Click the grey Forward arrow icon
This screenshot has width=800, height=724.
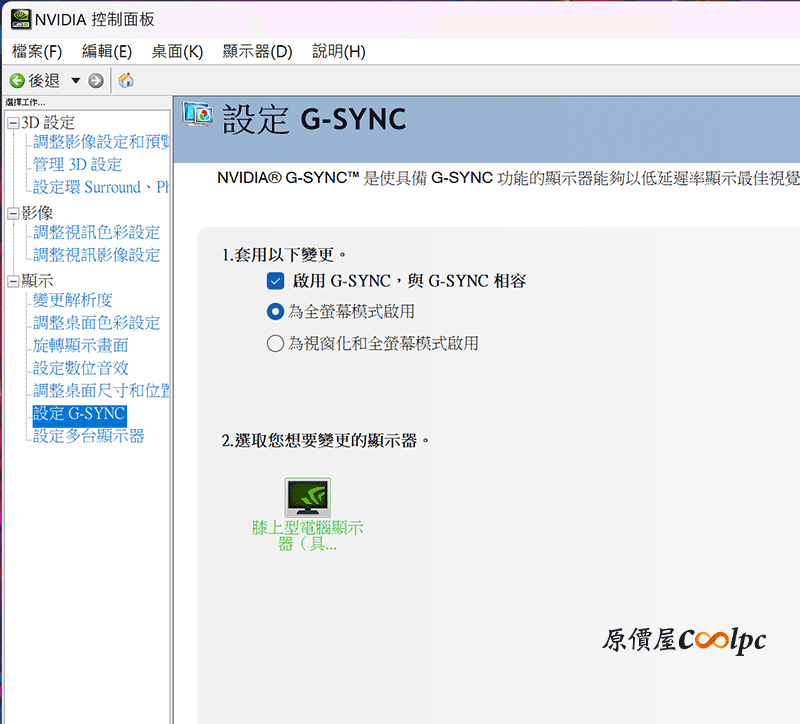pos(96,81)
